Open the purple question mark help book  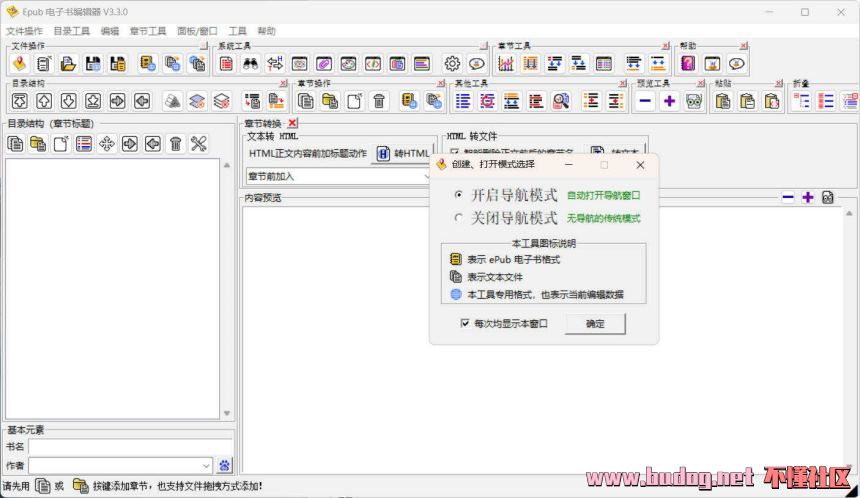click(688, 64)
